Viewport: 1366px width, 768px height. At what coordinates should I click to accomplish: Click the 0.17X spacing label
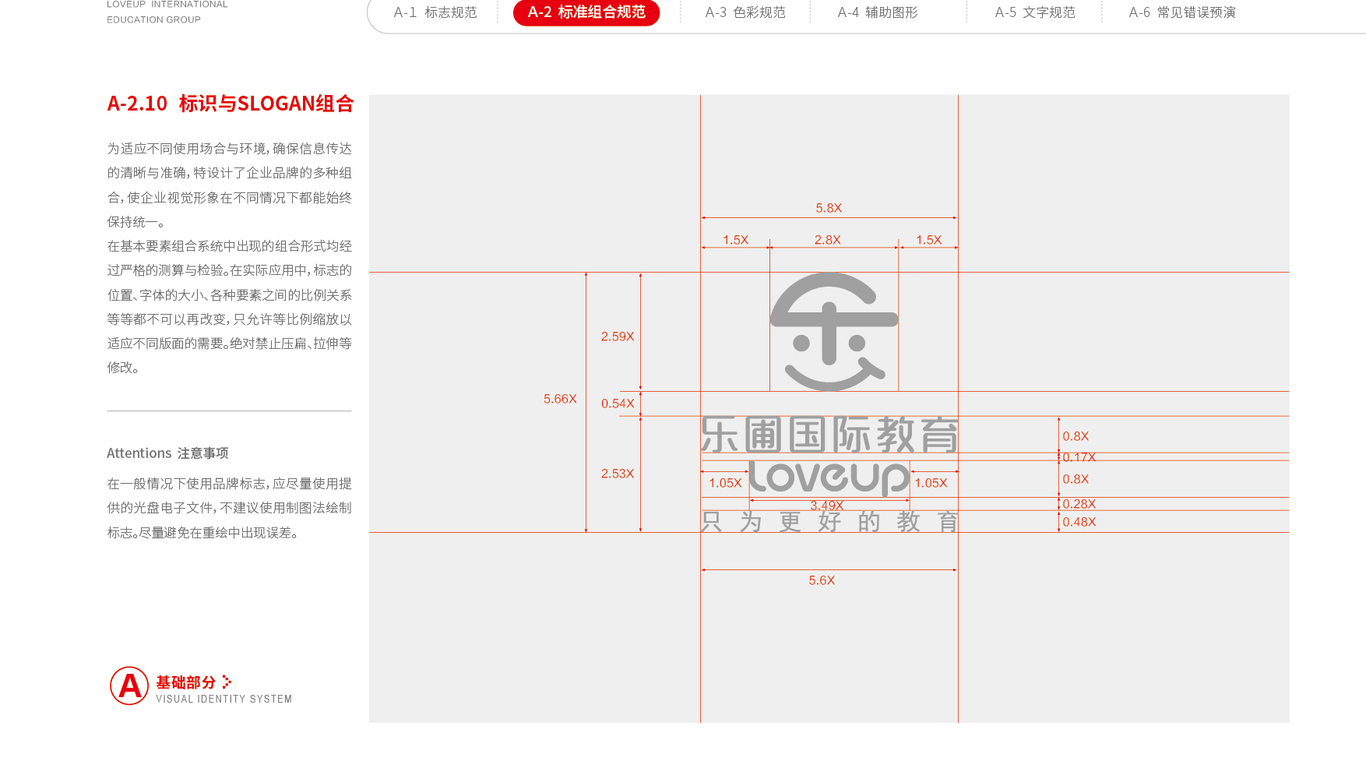coord(1079,457)
